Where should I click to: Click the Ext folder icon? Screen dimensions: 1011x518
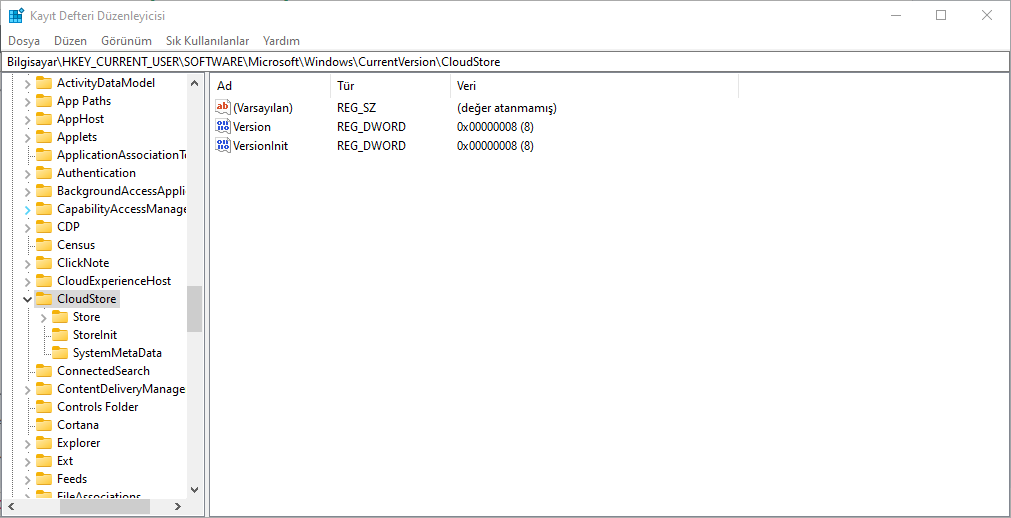click(44, 461)
